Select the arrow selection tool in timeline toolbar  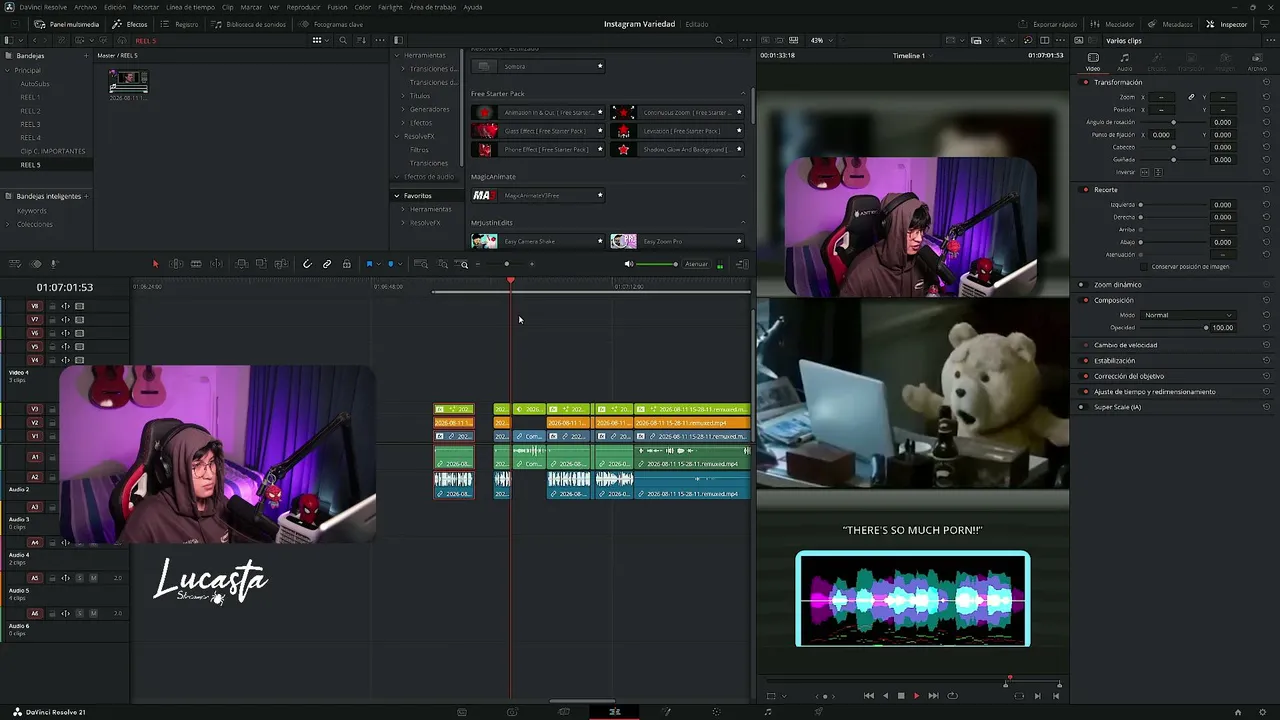point(155,264)
